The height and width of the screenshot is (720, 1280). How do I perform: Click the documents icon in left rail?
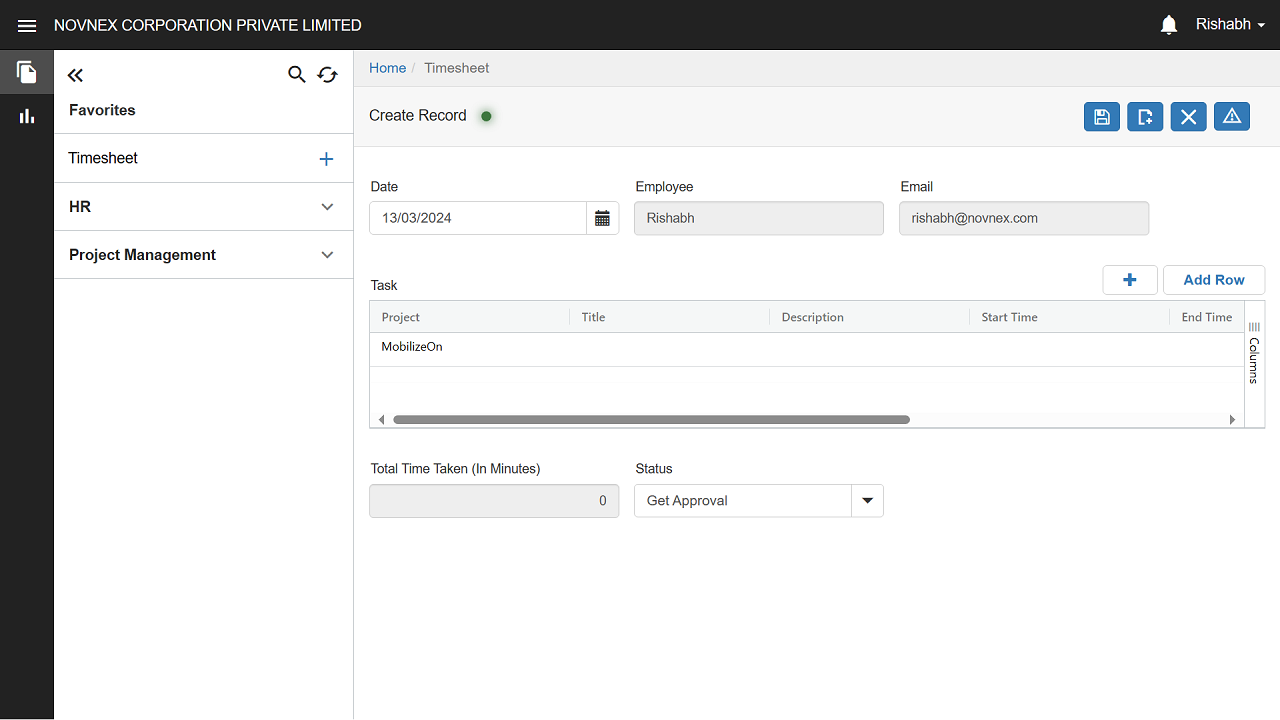click(x=27, y=72)
